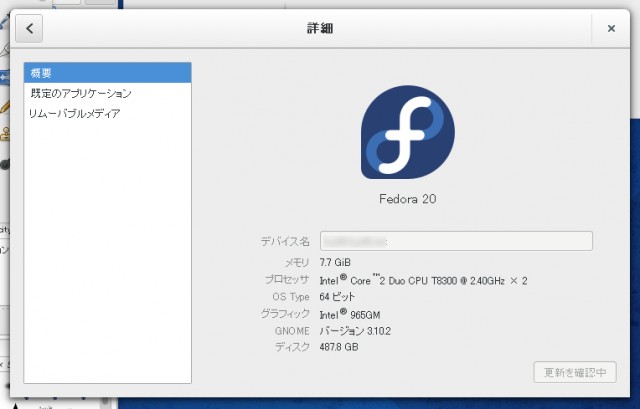Click the Fedora 20 label
Viewport: 640px width, 409px height.
pyautogui.click(x=407, y=199)
